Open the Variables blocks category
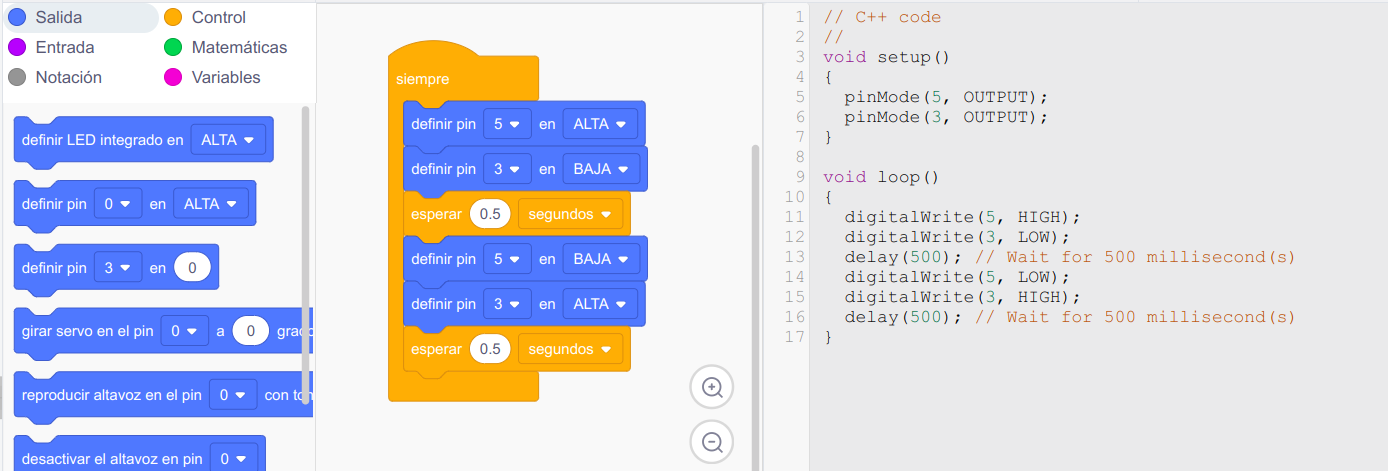Image resolution: width=1388 pixels, height=471 pixels. click(225, 78)
